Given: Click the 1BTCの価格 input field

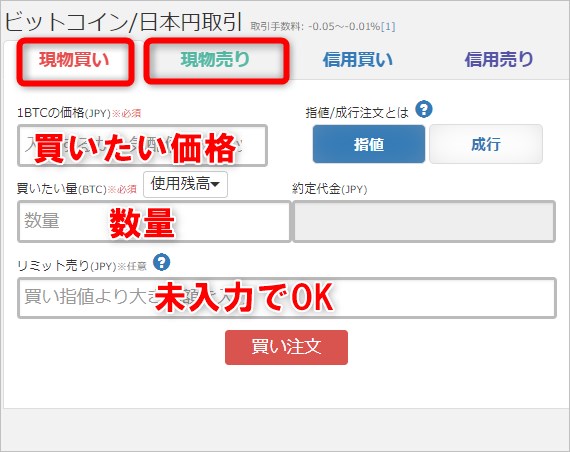Looking at the screenshot, I should 142,145.
